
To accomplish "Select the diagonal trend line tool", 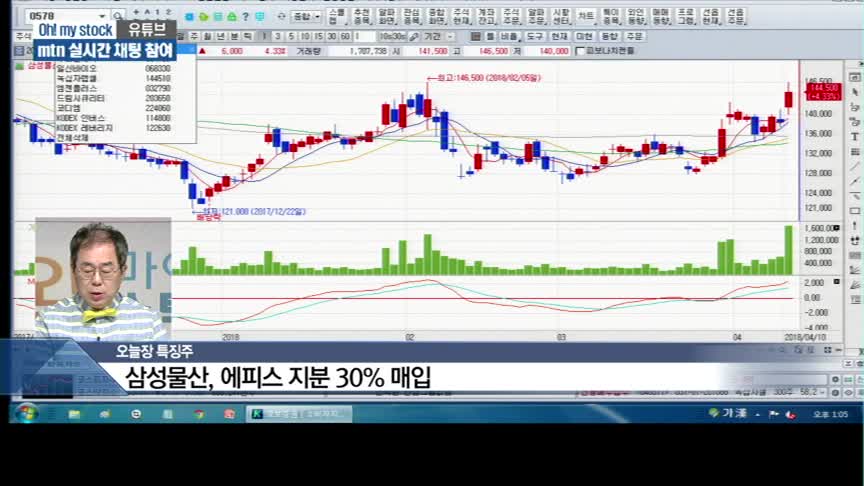I will coord(855,166).
